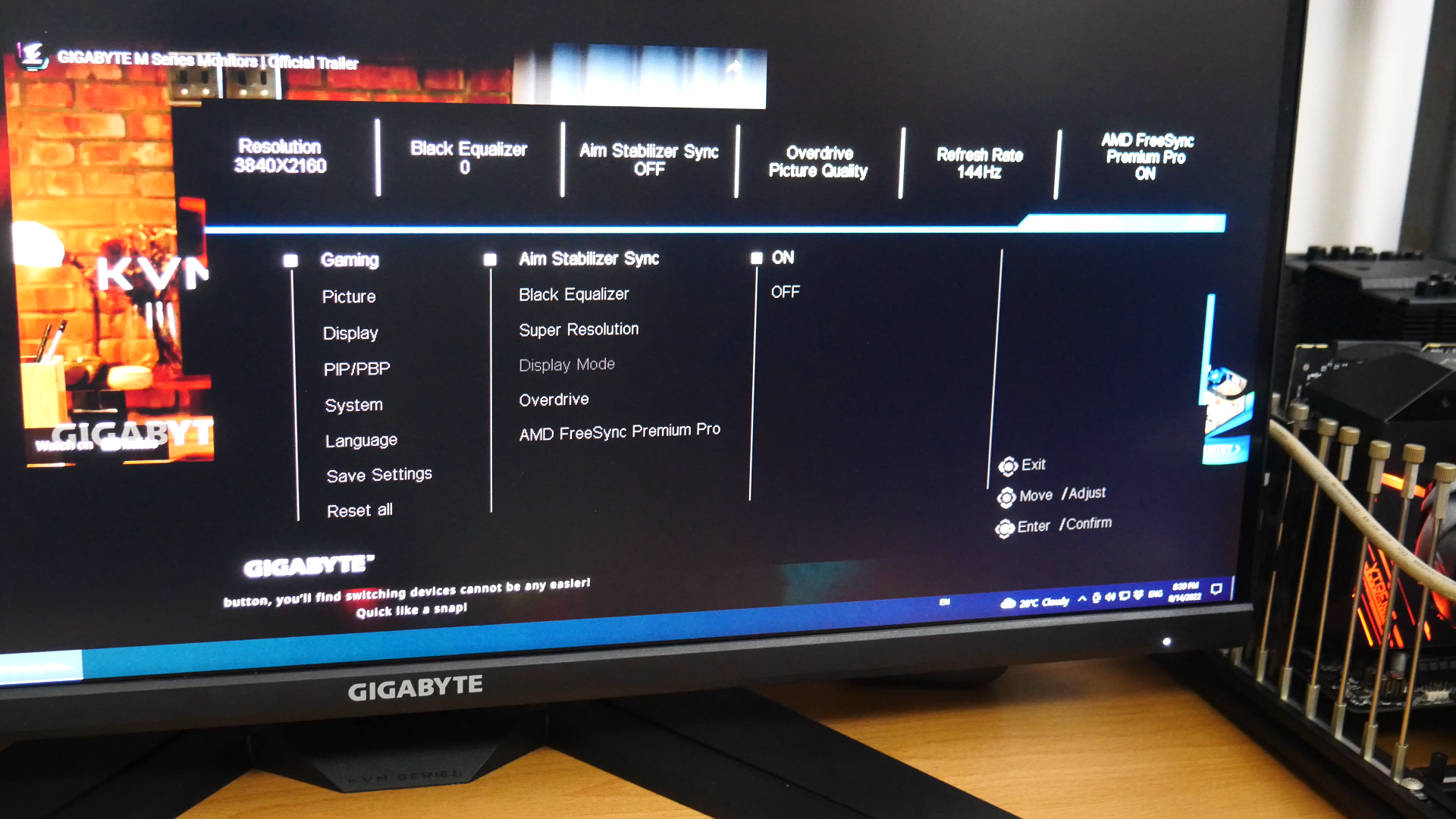Expand the Super Resolution settings
This screenshot has height=819, width=1456.
(x=580, y=328)
